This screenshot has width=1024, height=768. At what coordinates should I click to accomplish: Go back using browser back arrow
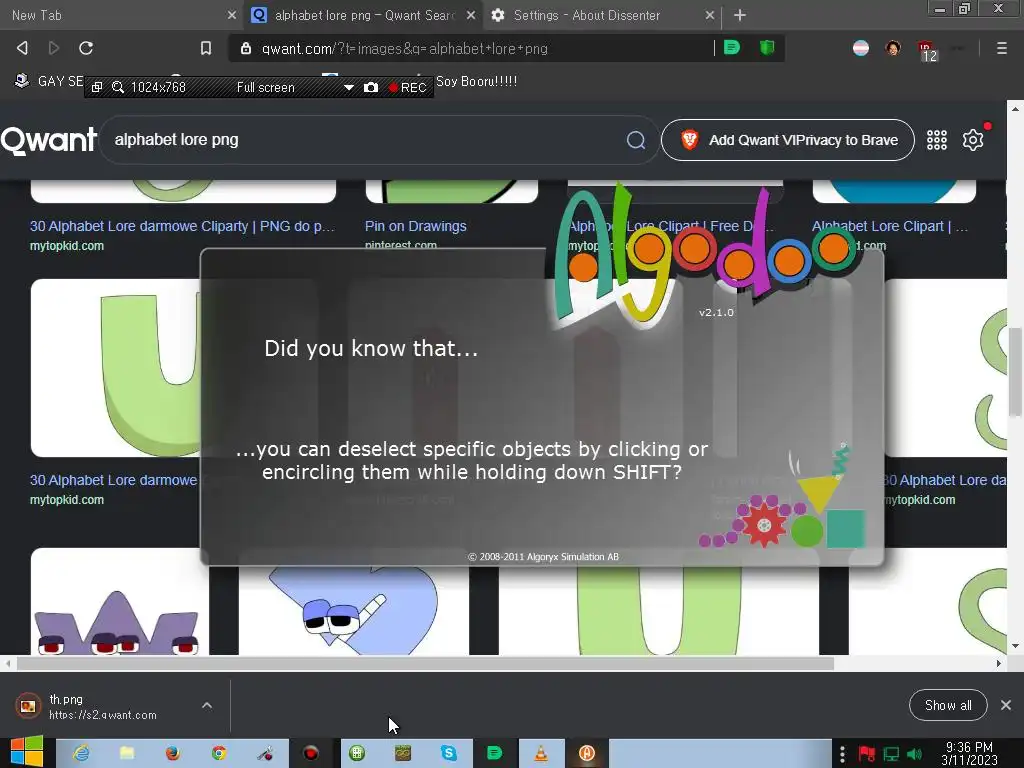tap(22, 48)
